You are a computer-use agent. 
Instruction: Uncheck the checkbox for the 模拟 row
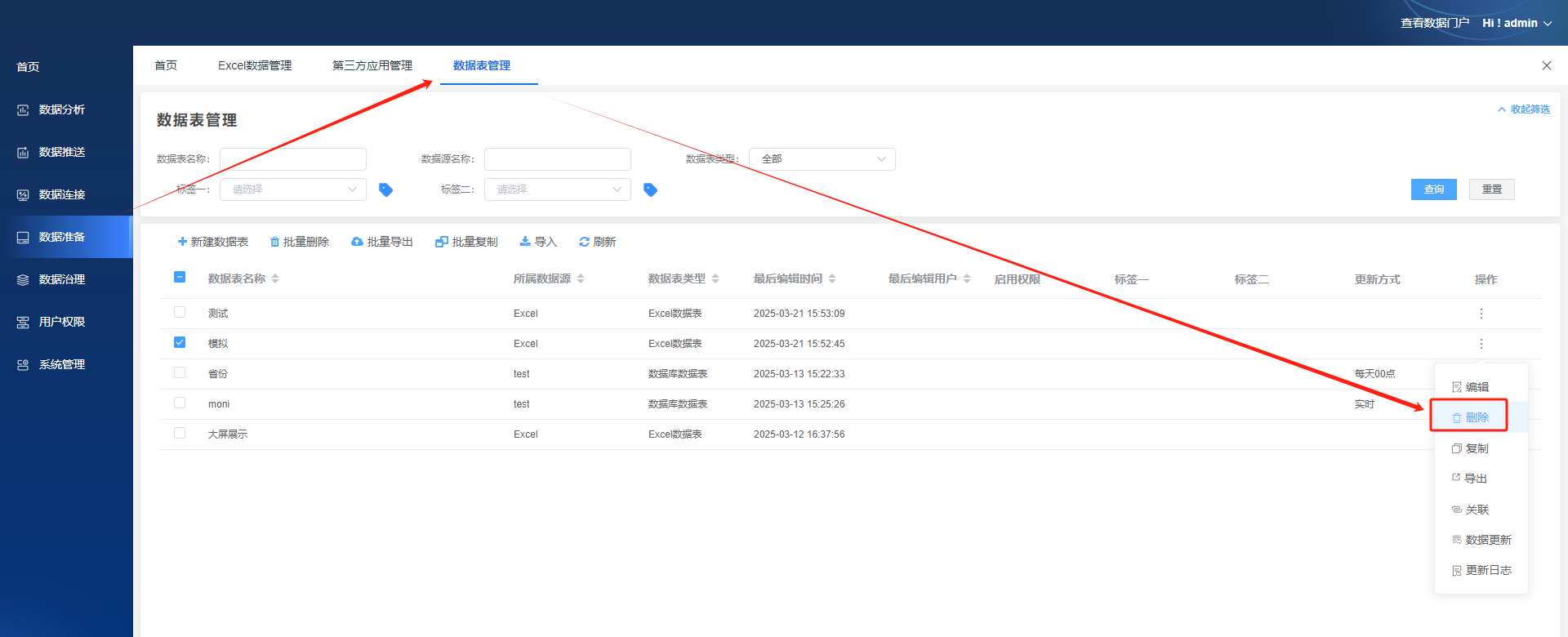click(180, 342)
